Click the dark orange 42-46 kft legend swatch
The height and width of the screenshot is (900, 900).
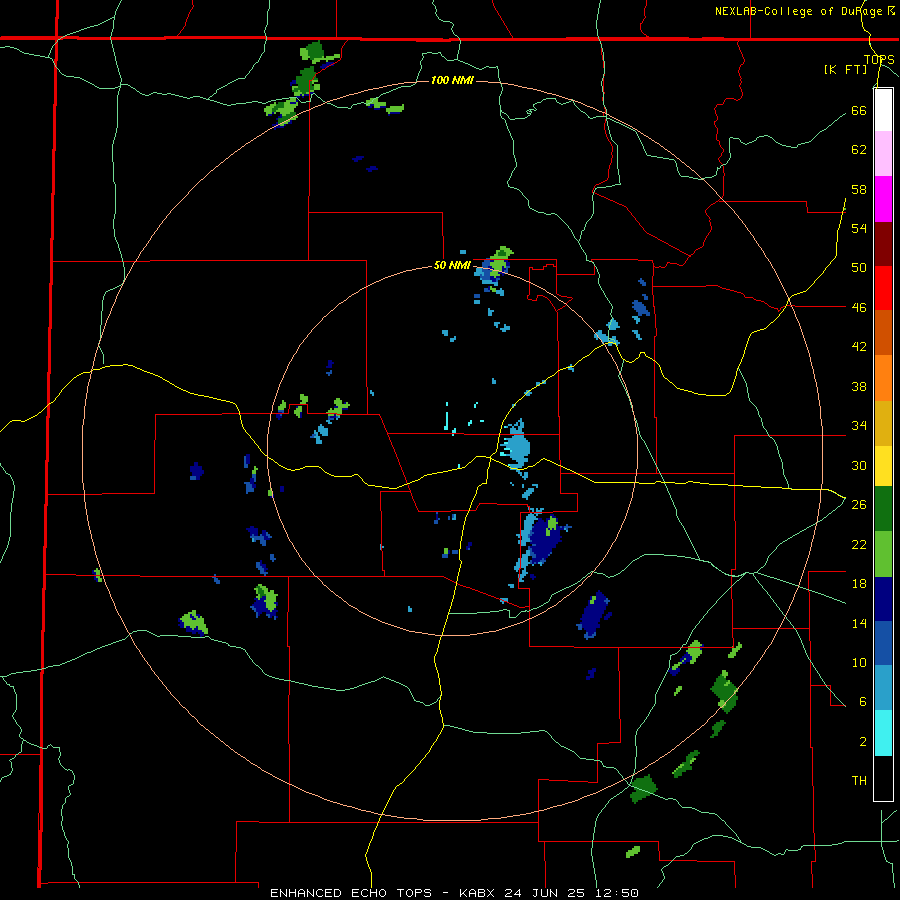pyautogui.click(x=883, y=332)
